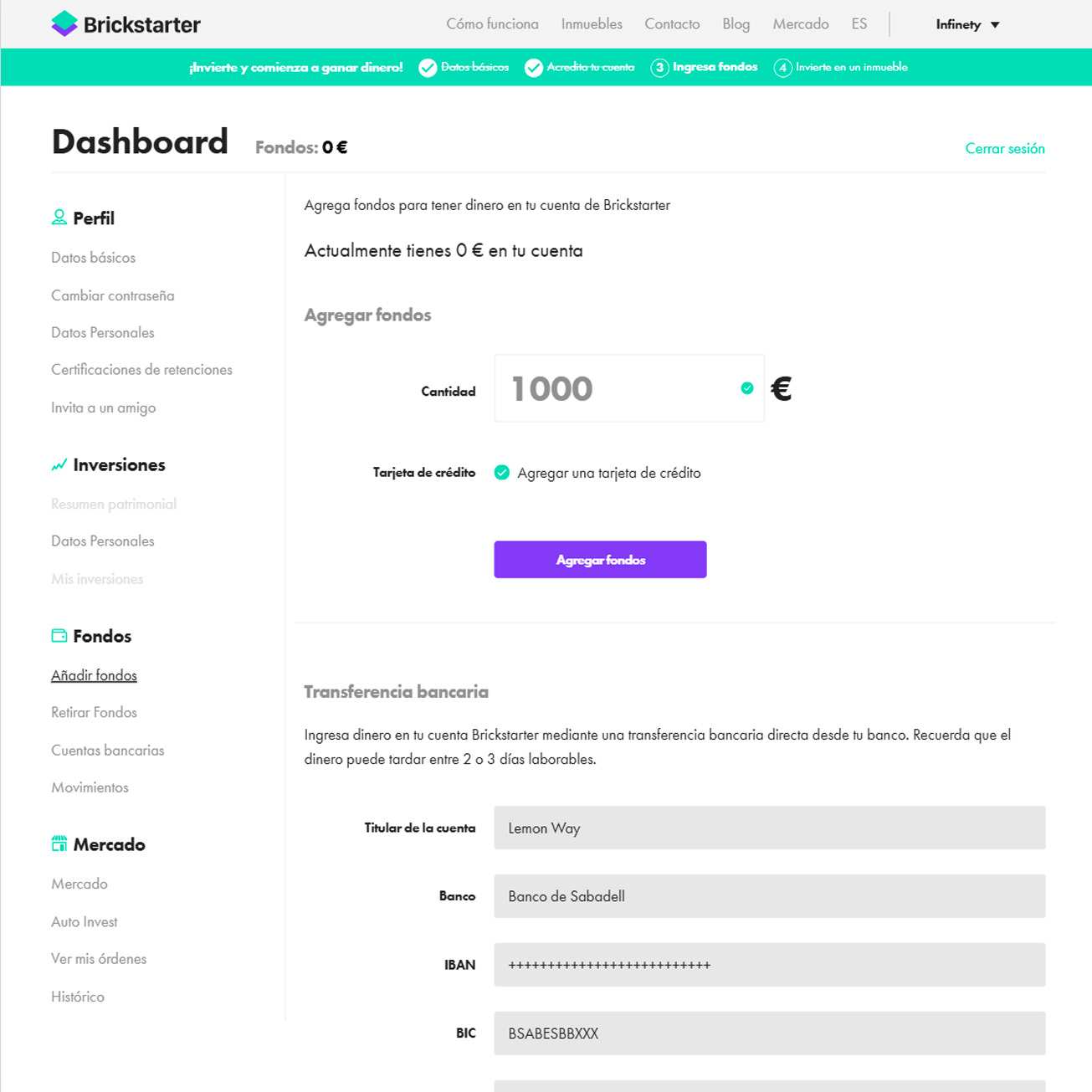The height and width of the screenshot is (1092, 1092).
Task: Click the Brickstarter logo icon
Action: pos(64,24)
